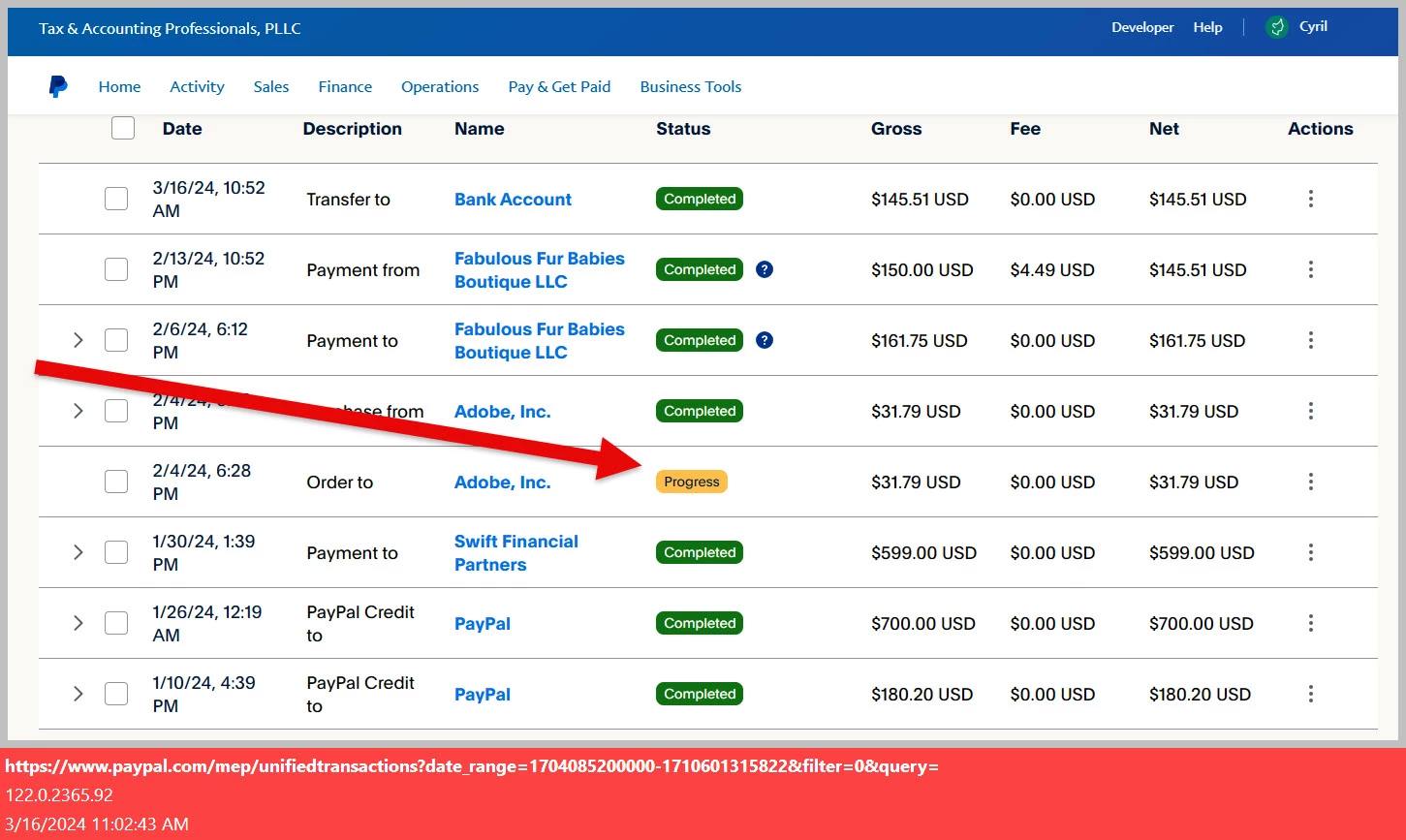Image resolution: width=1406 pixels, height=840 pixels.
Task: Click help icon beside 2/6/24 Completed status
Action: [x=765, y=340]
